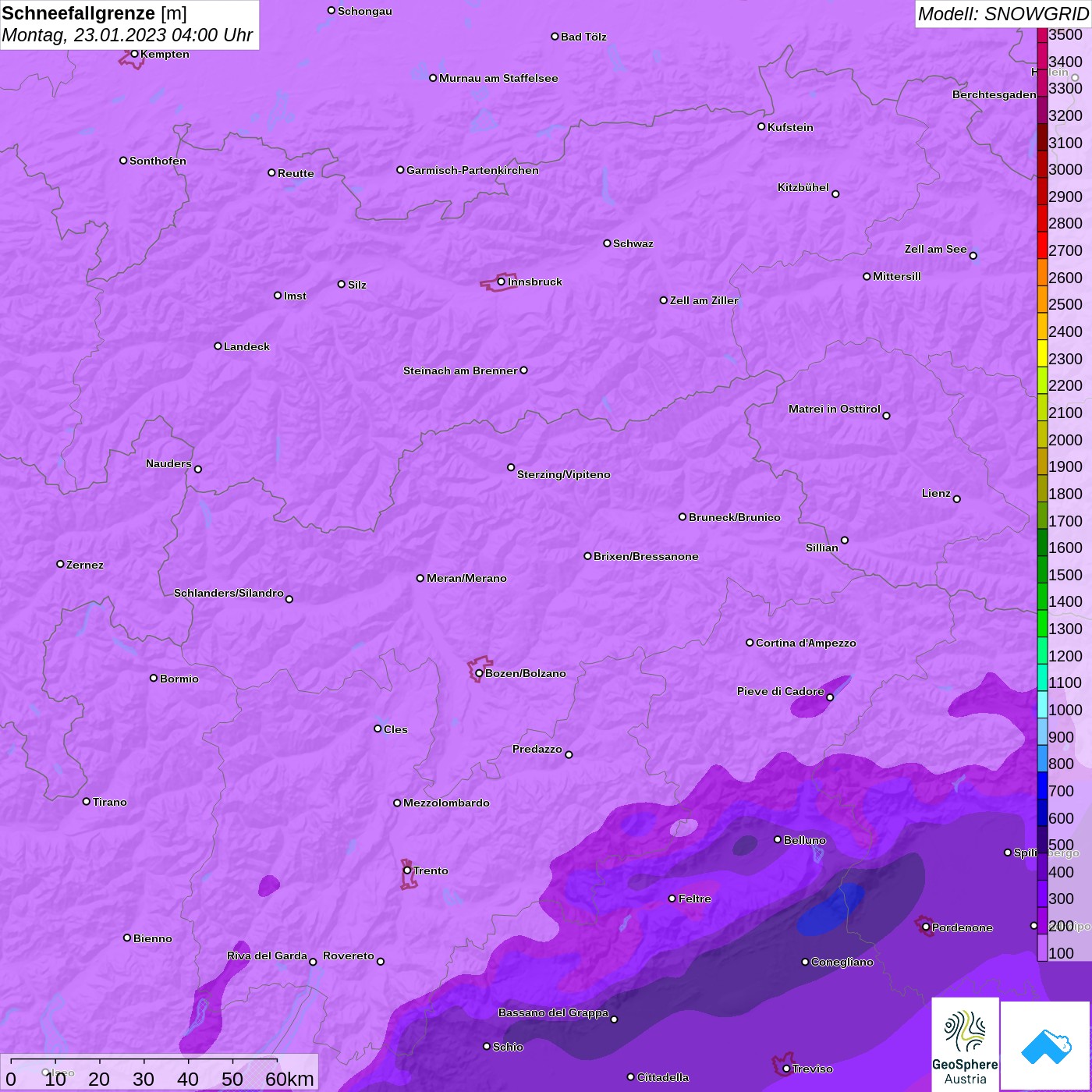1092x1092 pixels.
Task: Click the Landeck city marker
Action: (x=218, y=346)
